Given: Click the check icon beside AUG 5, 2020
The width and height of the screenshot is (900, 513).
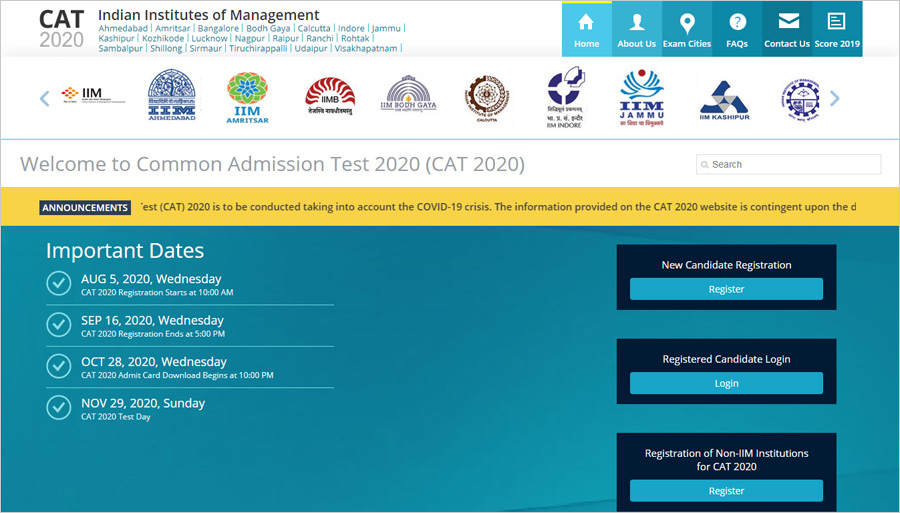Looking at the screenshot, I should point(59,283).
